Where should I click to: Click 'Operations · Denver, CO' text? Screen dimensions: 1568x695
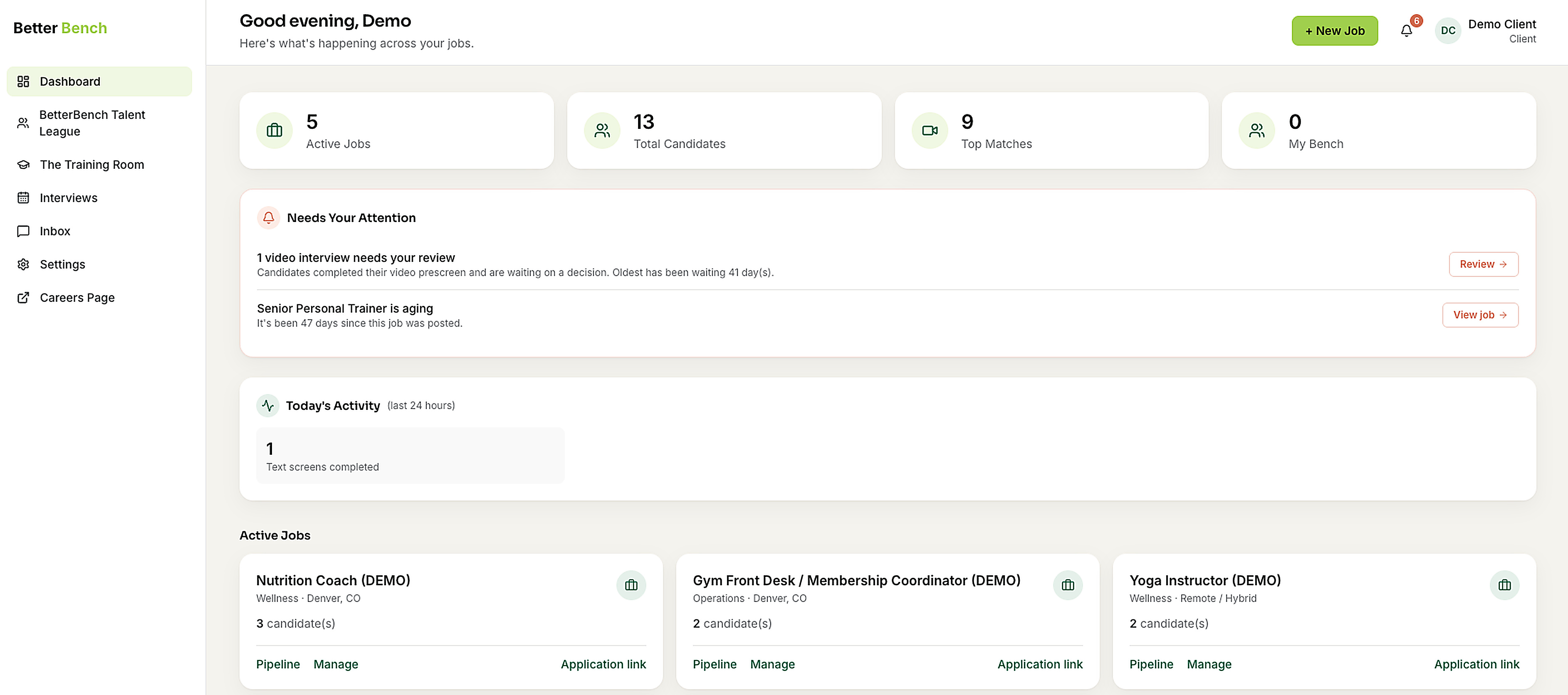749,599
